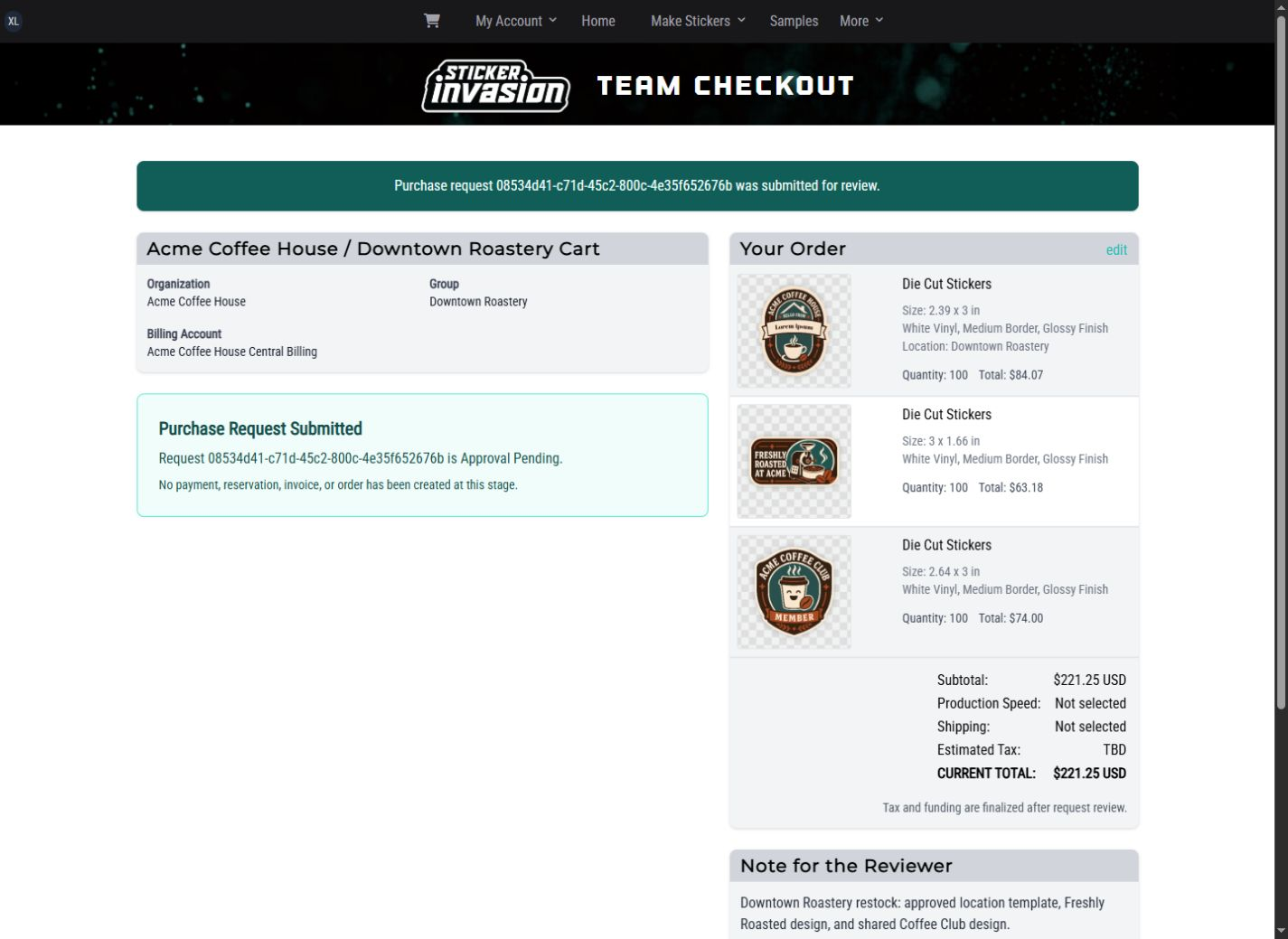
Task: Expand the More menu
Action: click(861, 21)
